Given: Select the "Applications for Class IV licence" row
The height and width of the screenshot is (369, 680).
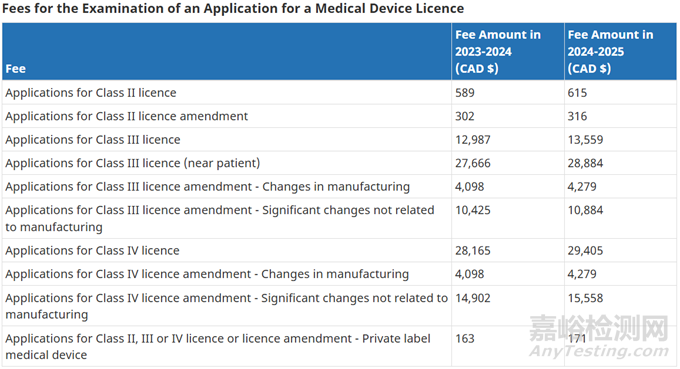Looking at the screenshot, I should click(x=339, y=250).
